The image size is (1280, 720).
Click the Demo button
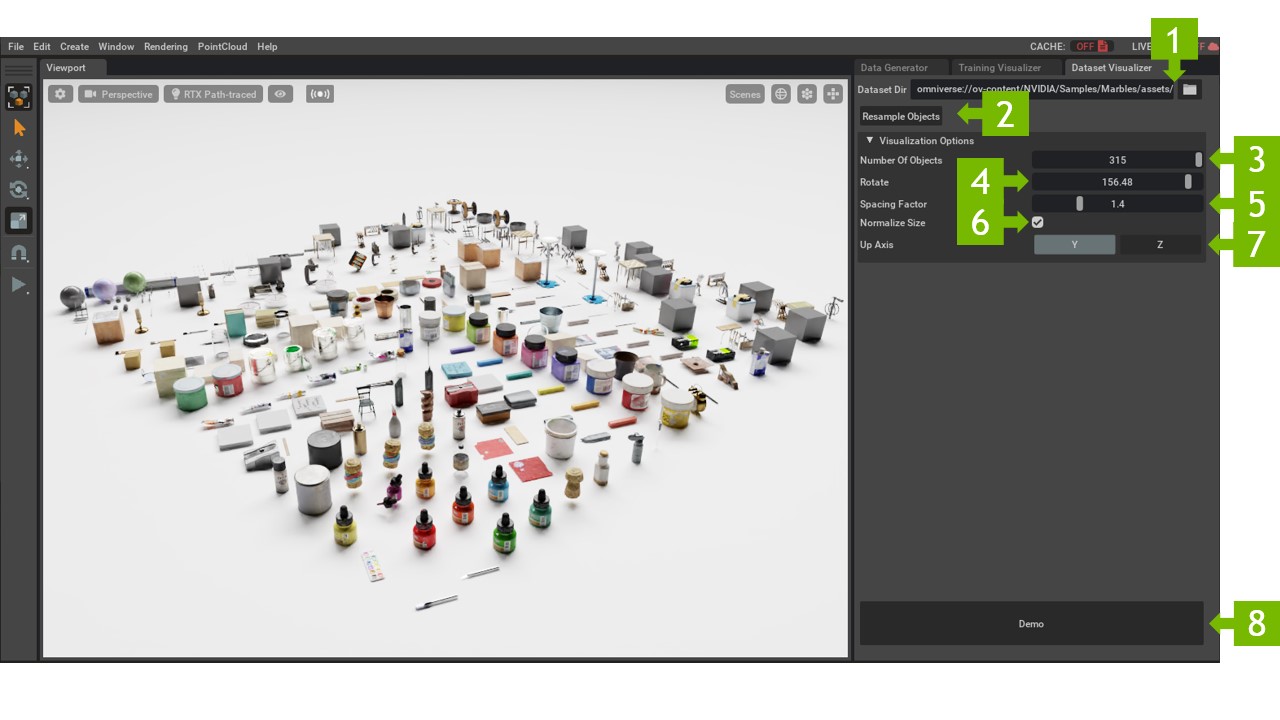1031,623
